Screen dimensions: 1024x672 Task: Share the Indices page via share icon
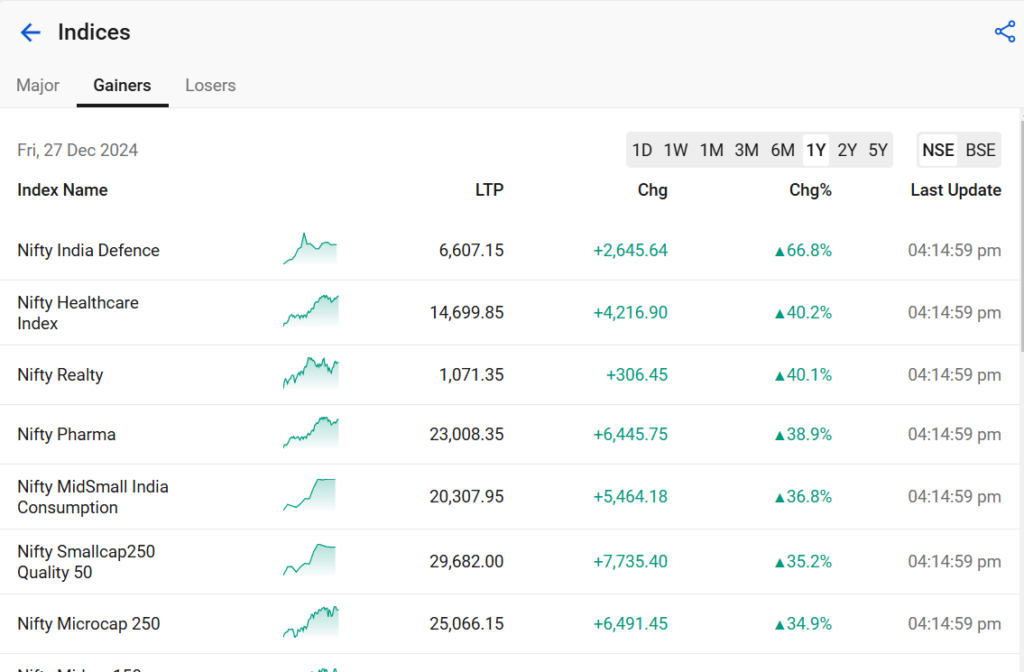point(1004,31)
